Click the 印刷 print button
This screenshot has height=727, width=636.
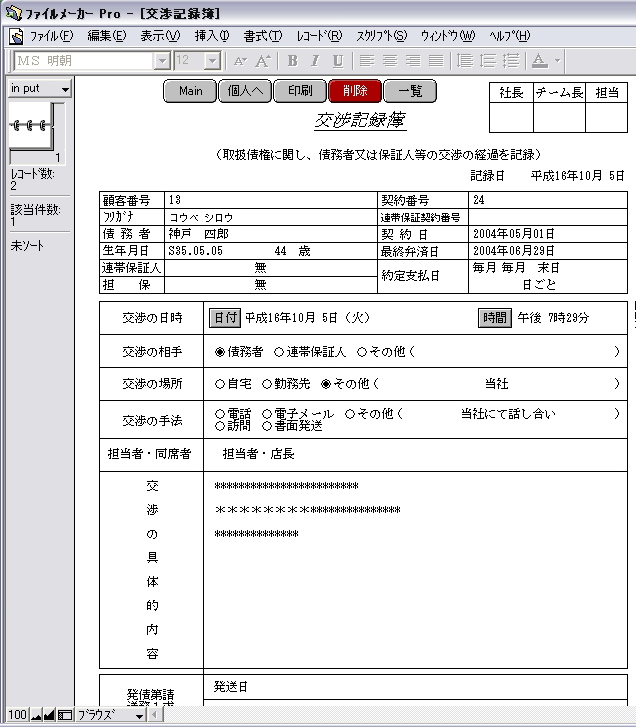(x=300, y=91)
